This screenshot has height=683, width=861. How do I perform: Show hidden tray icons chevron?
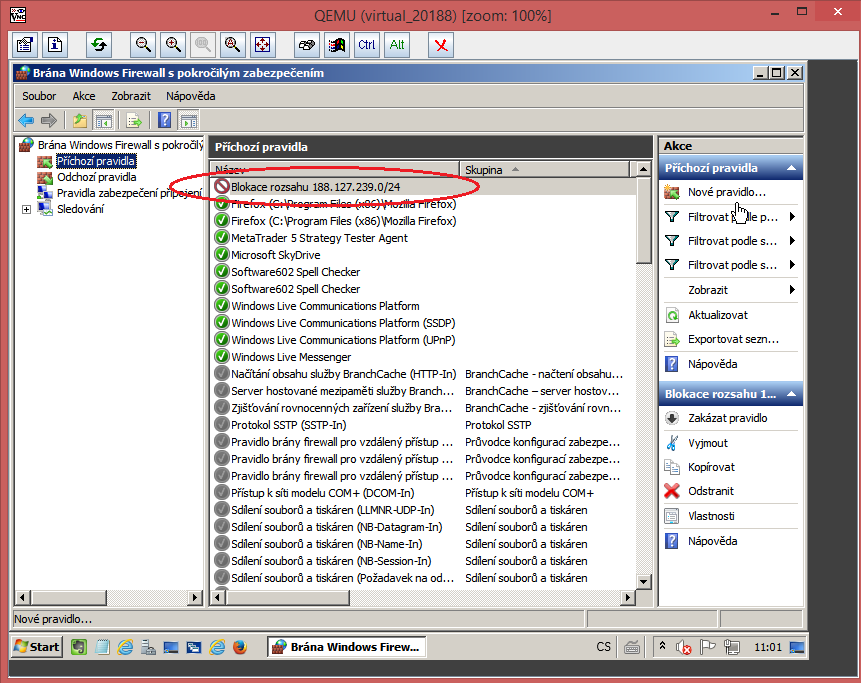tap(662, 646)
